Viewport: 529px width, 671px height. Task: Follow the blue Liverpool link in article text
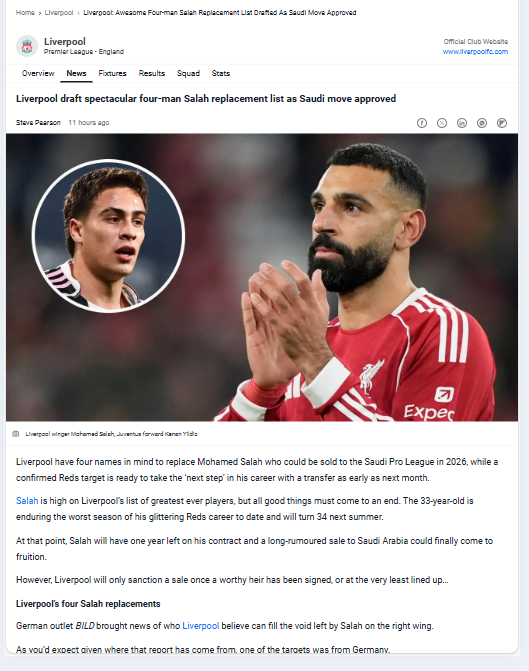pyautogui.click(x=201, y=626)
